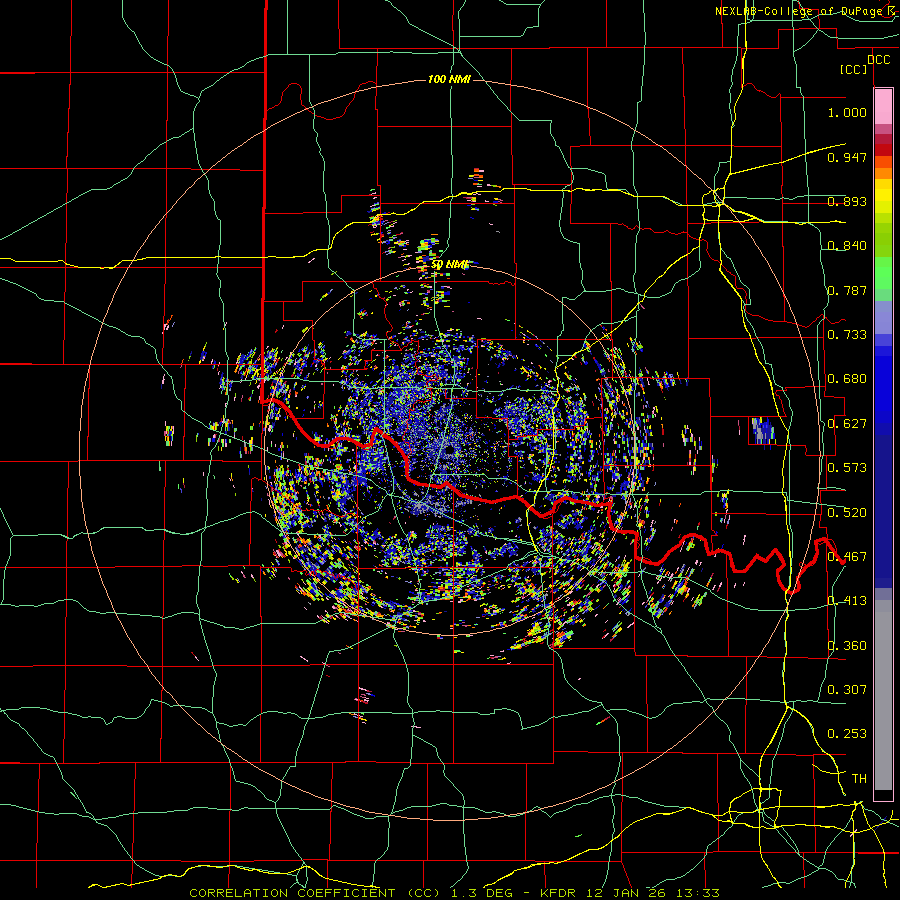Select the 0.413 legend value
Screen dimensions: 900x900
847,601
